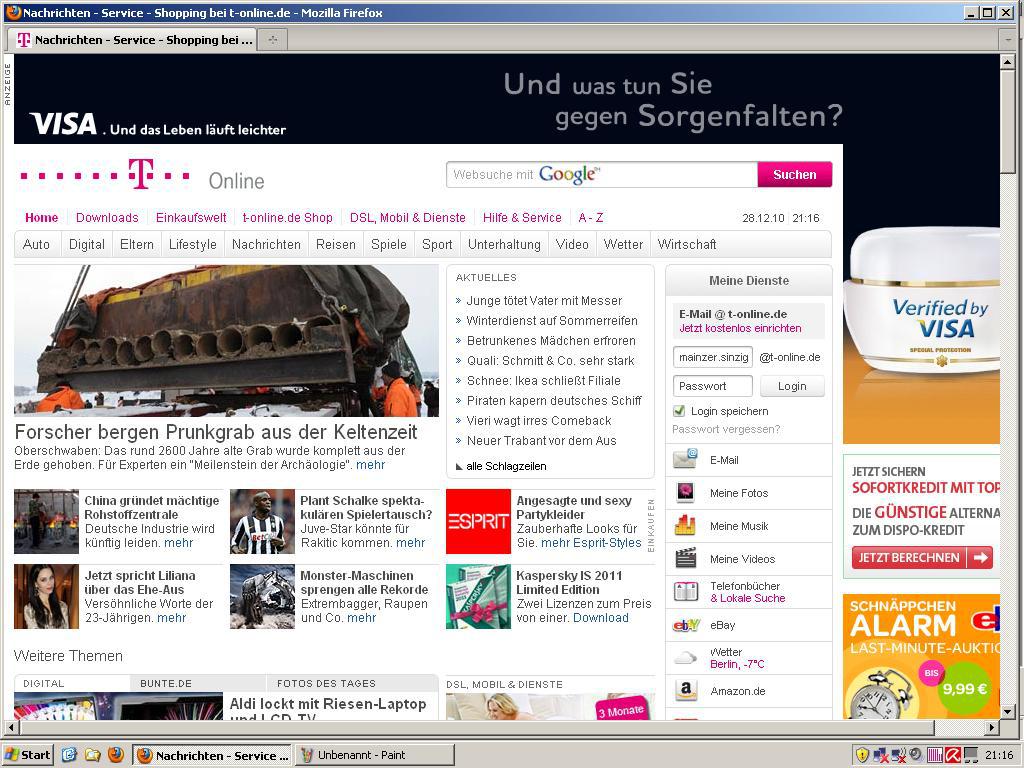1024x768 pixels.
Task: Open headline Piraten kapern deutsches Schiff
Action: click(554, 400)
